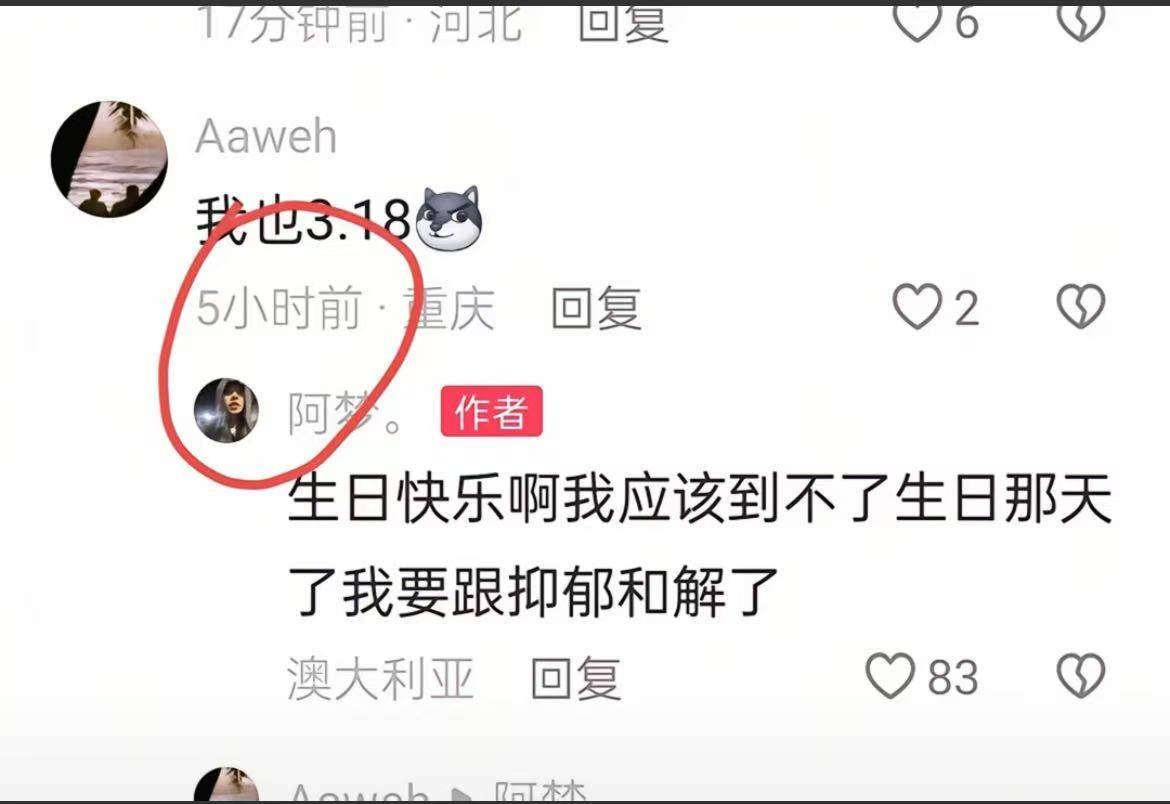Open Aaweh's beach sunset profile avatar

click(109, 159)
